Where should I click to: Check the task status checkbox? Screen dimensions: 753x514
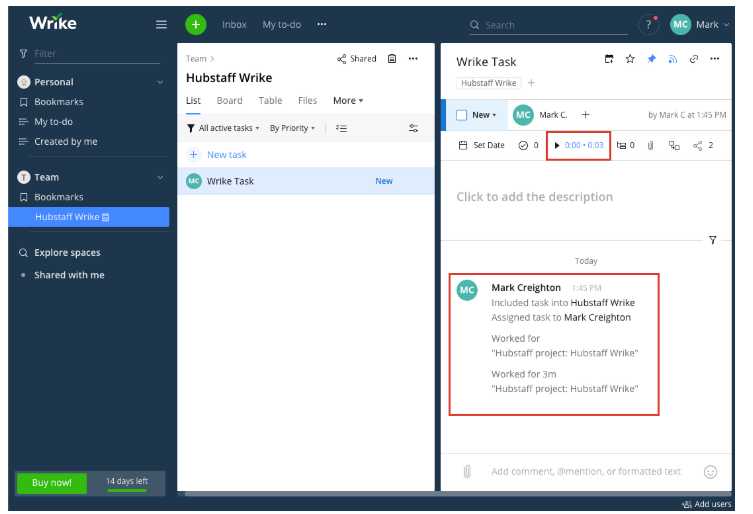pyautogui.click(x=461, y=115)
